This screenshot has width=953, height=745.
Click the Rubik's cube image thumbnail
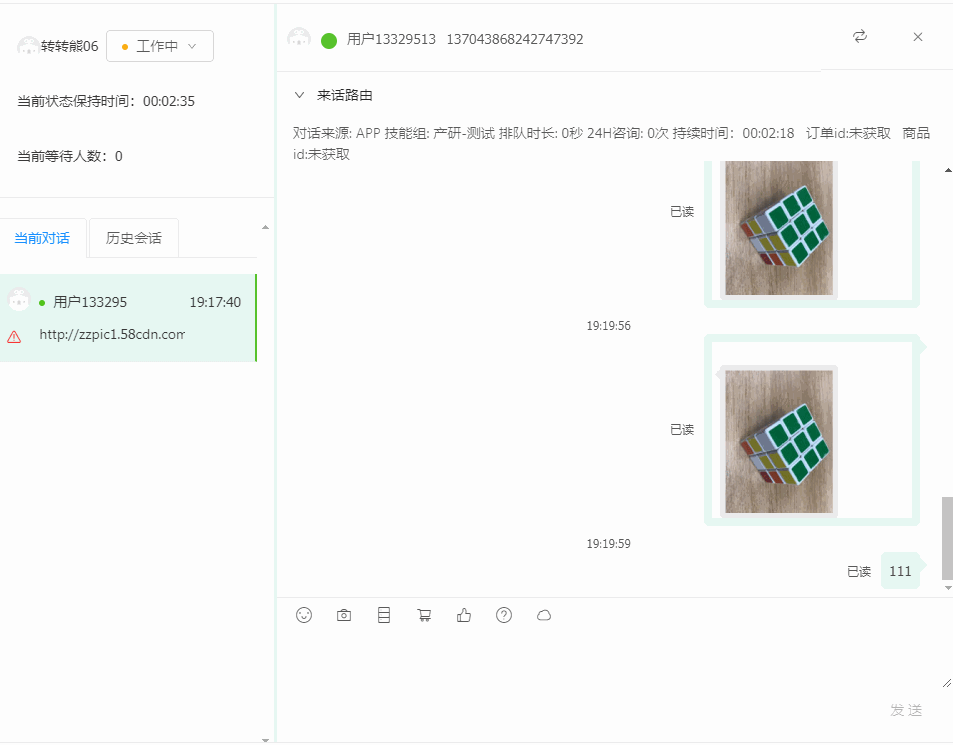(778, 440)
